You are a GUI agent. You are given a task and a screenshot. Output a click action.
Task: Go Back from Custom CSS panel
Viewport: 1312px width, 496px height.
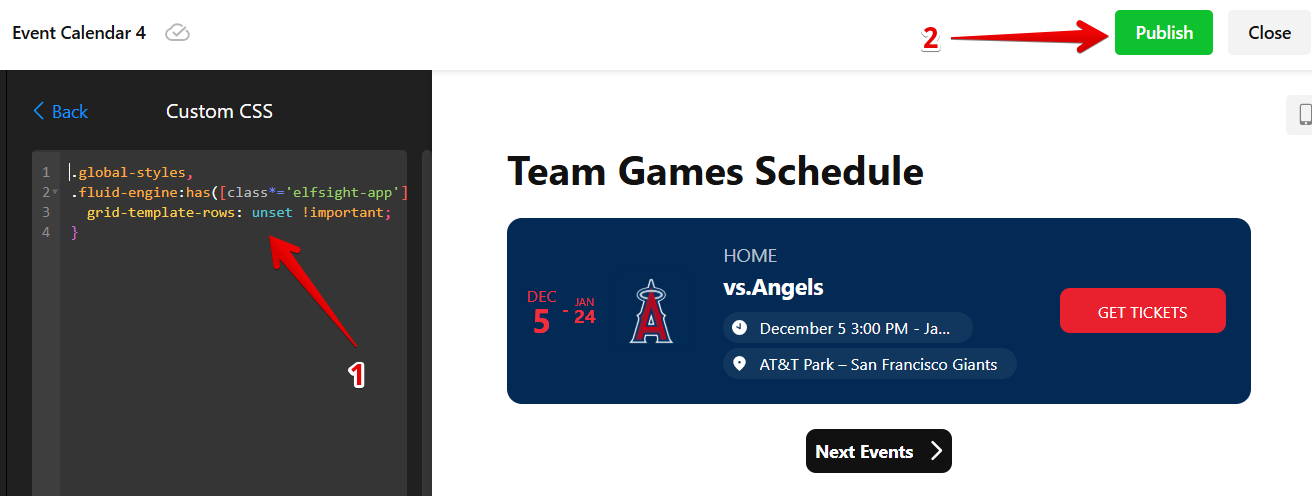pyautogui.click(x=60, y=111)
